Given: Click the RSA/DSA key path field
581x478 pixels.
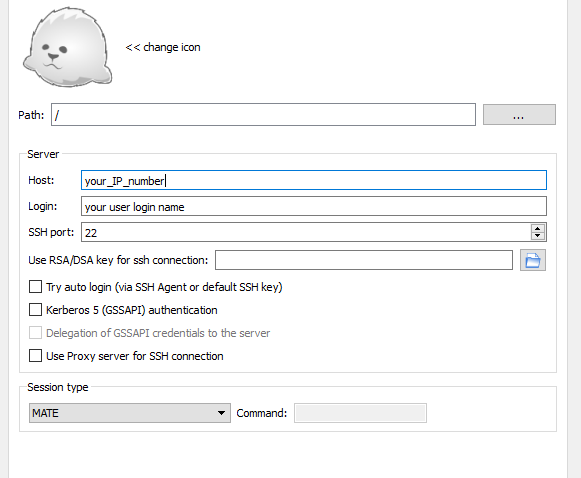Looking at the screenshot, I should (x=364, y=260).
